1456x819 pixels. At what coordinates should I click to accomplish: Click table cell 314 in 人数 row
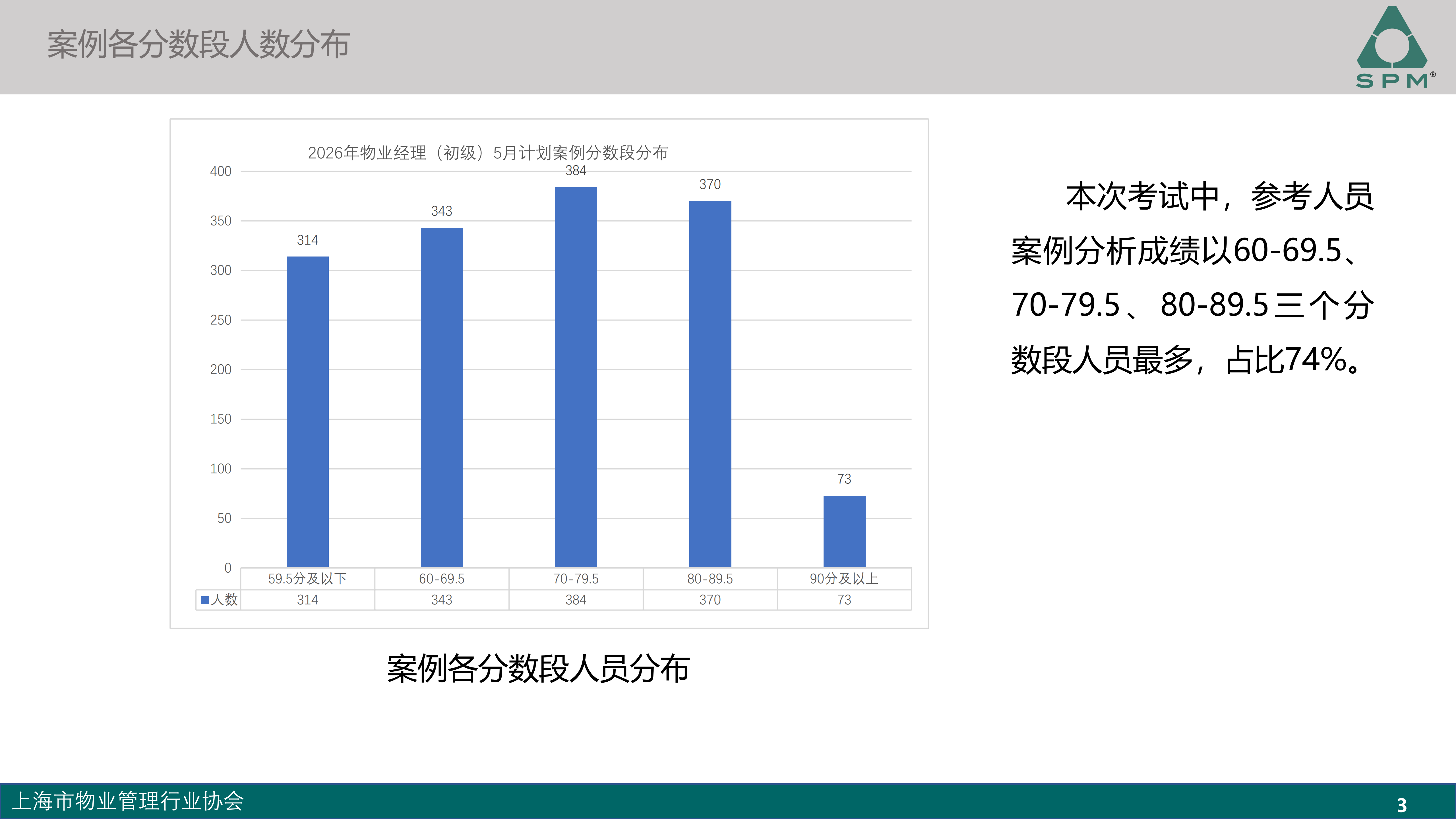click(x=307, y=600)
